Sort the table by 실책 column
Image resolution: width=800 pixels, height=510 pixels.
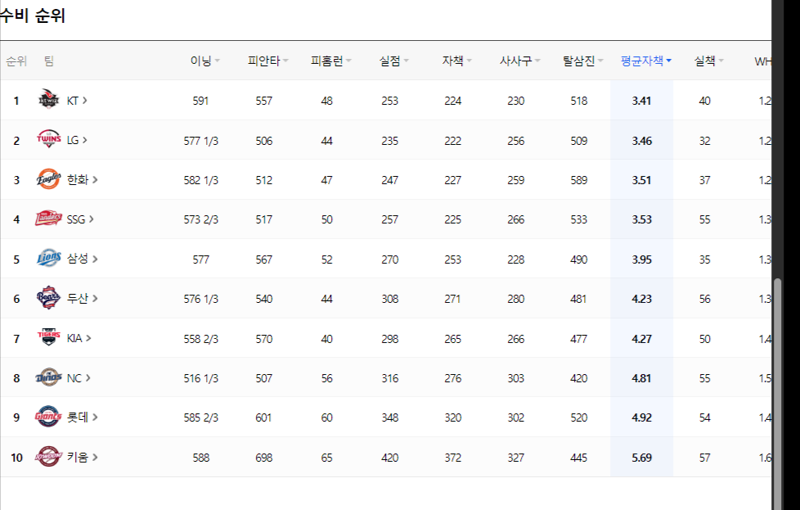click(709, 61)
